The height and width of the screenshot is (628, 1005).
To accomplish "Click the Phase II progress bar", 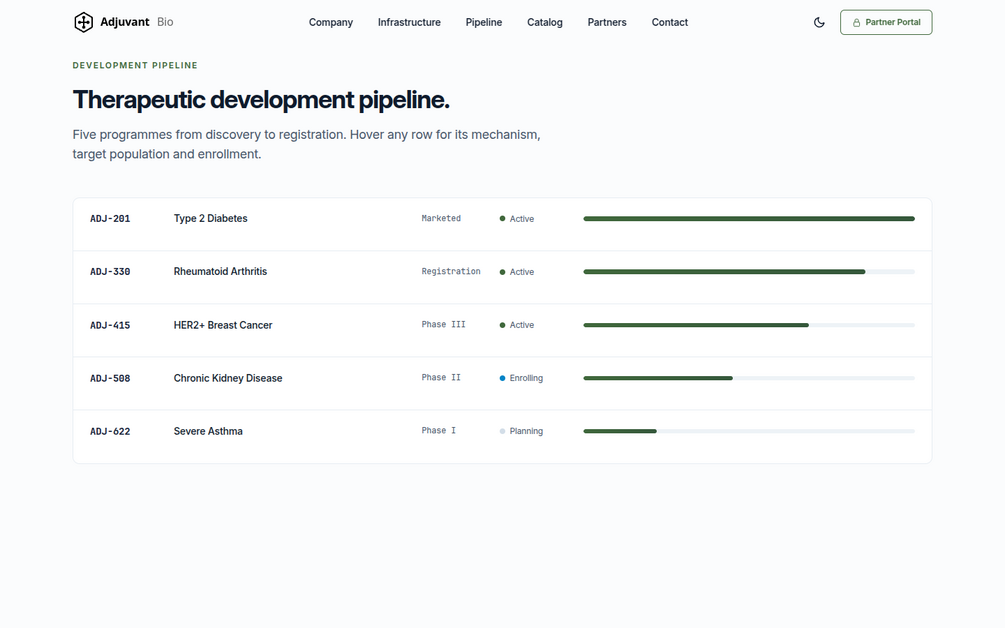I will click(x=749, y=378).
